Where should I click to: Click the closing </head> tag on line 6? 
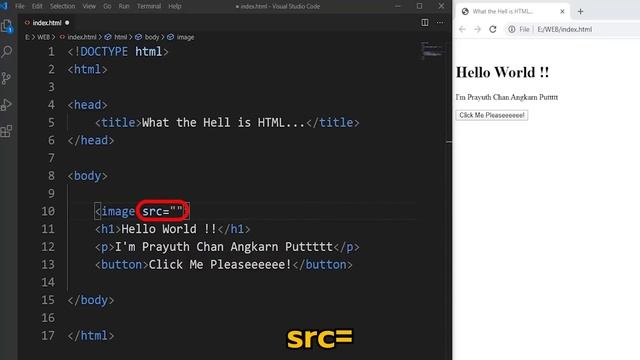(x=91, y=140)
